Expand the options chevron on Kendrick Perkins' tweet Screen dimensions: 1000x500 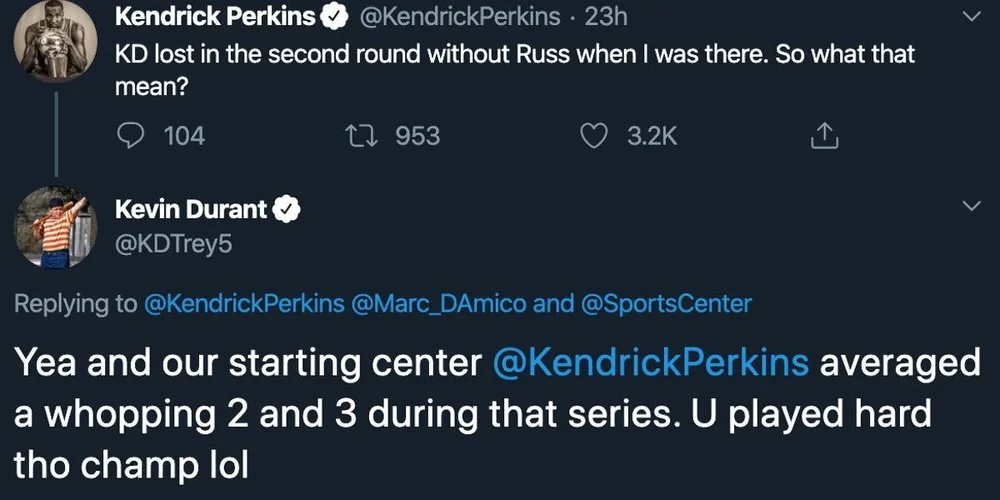point(971,16)
